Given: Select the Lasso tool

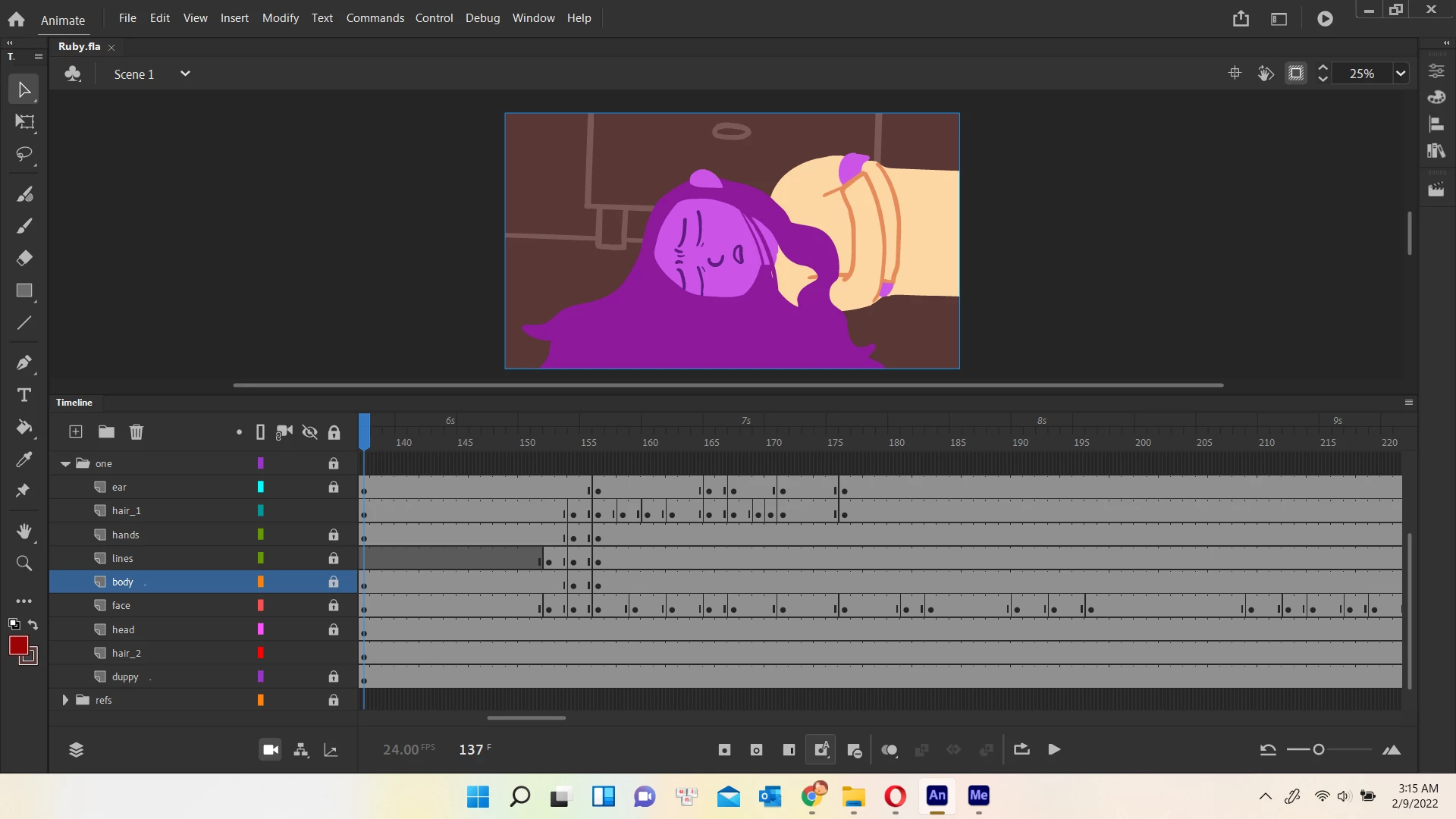Looking at the screenshot, I should [24, 154].
